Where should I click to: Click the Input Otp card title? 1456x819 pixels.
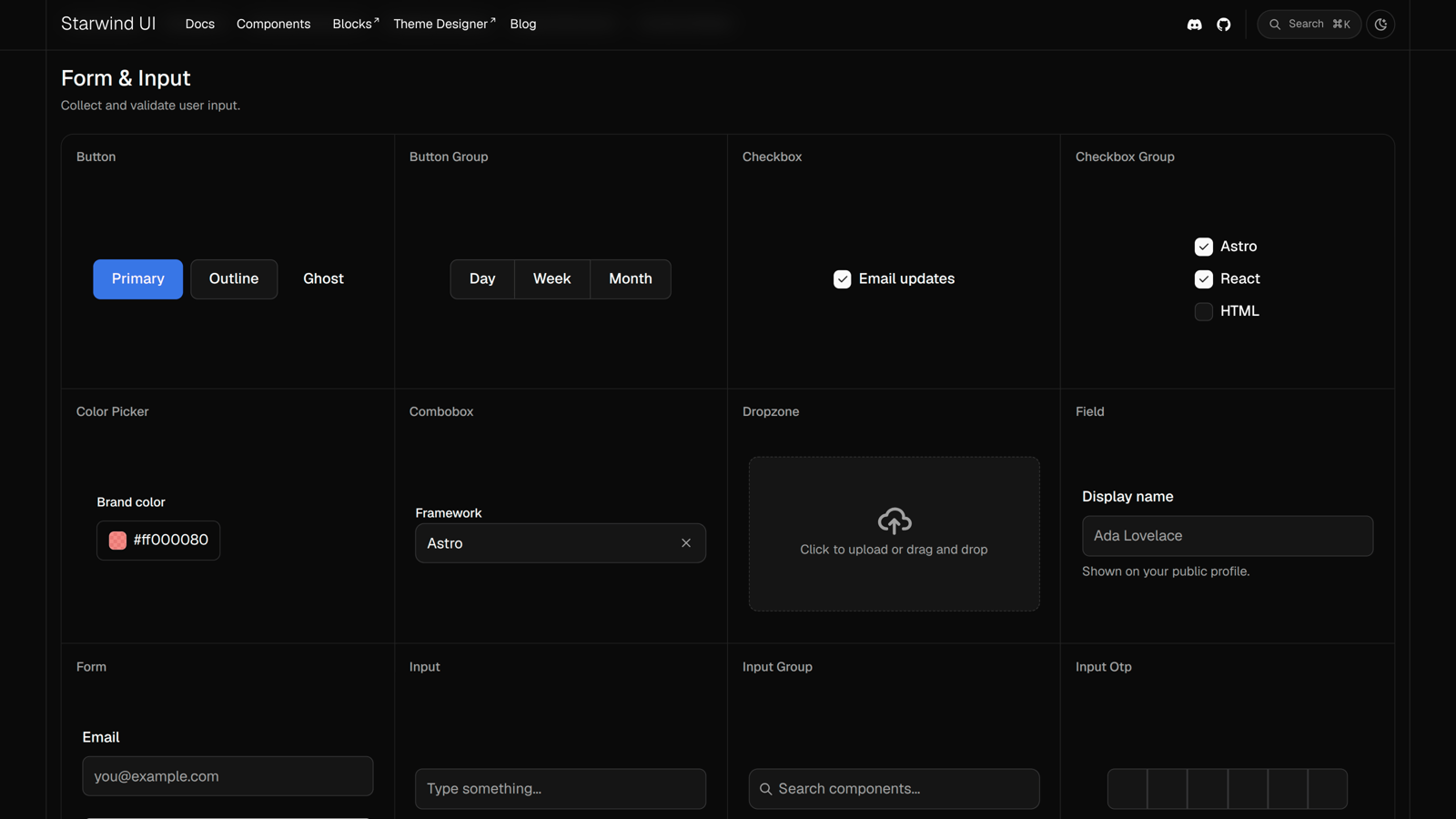(1104, 667)
